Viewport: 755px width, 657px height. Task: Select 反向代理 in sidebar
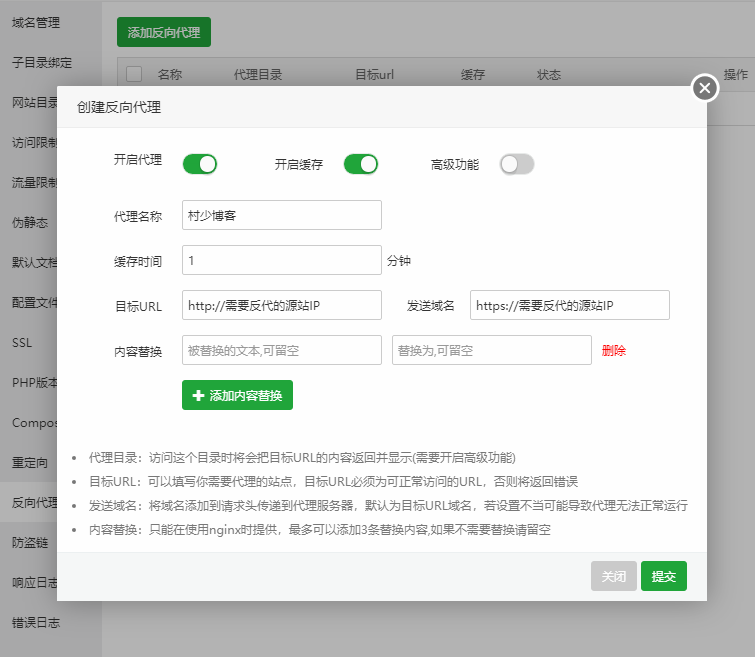[35, 502]
